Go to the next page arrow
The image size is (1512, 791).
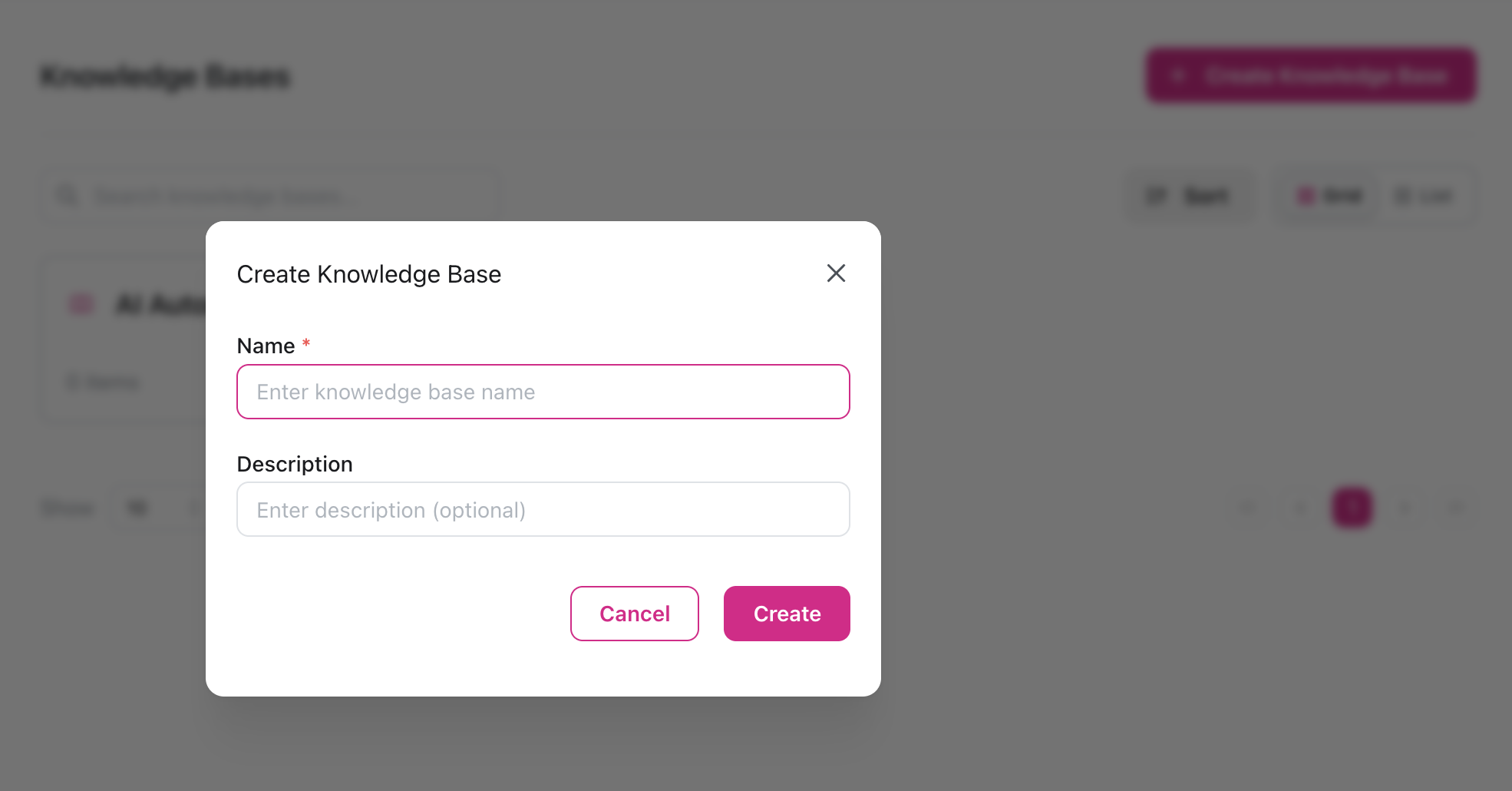(x=1405, y=508)
